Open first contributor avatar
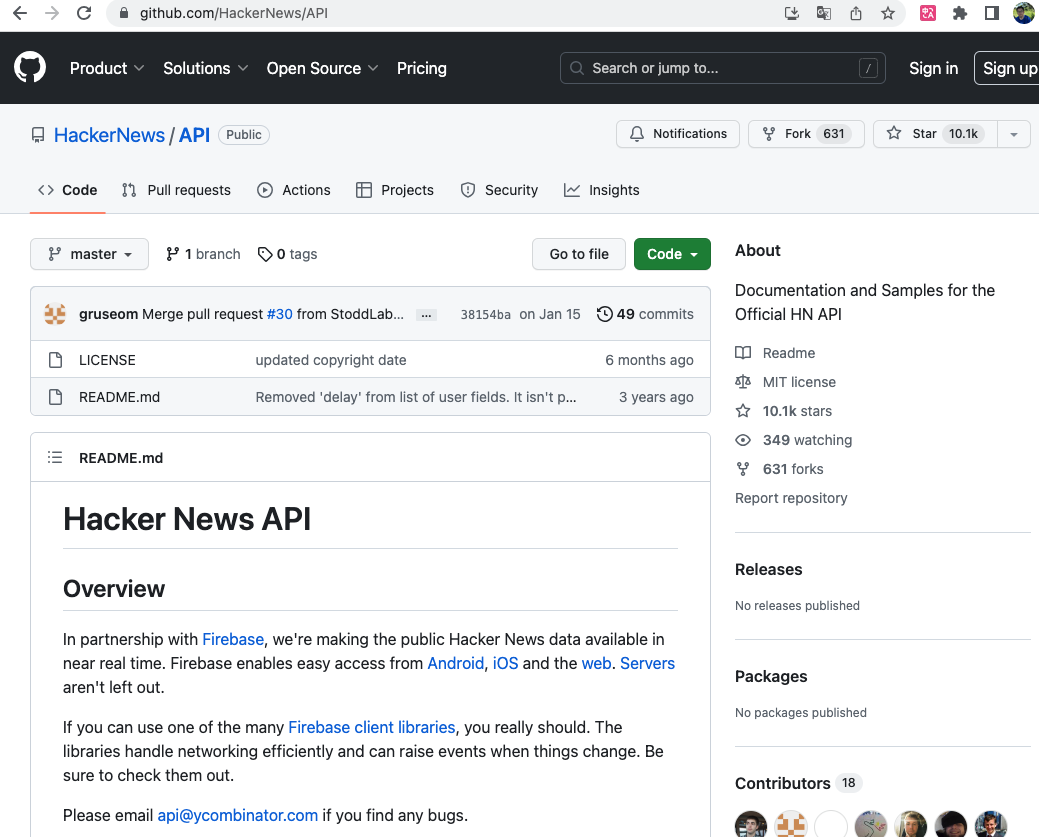The height and width of the screenshot is (837, 1039). coord(751,824)
